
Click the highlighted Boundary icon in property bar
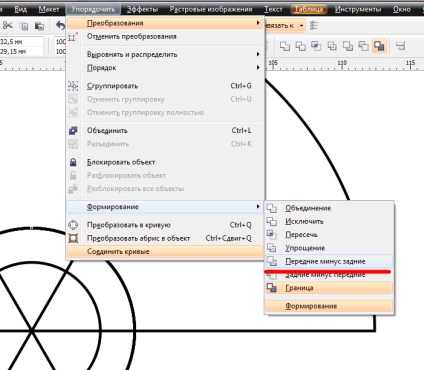coord(379,46)
